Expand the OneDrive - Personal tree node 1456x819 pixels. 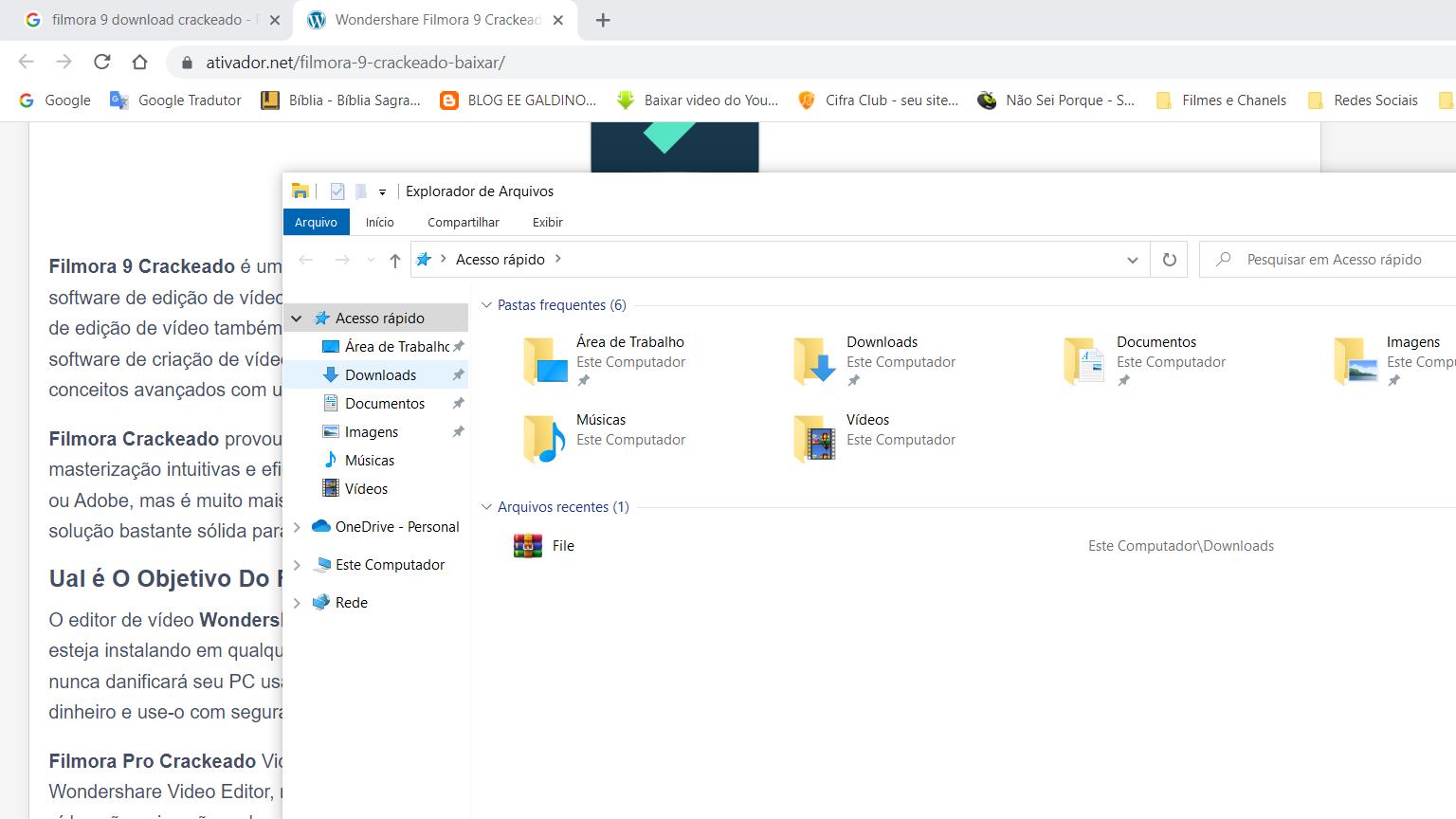point(297,527)
